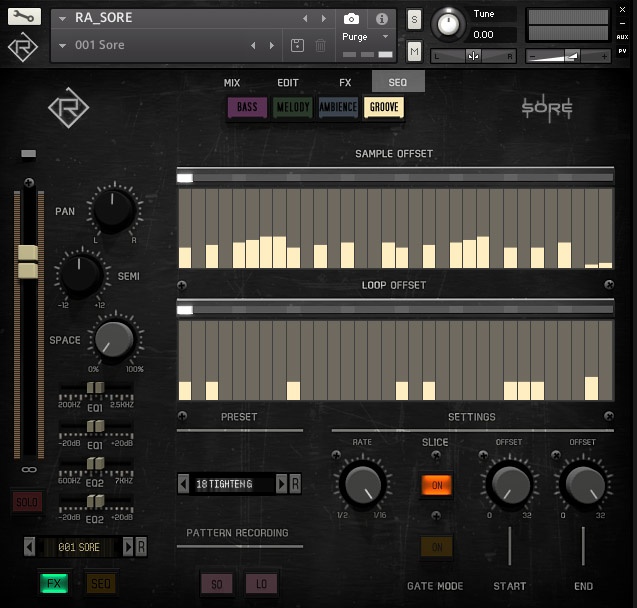Click the SOLO button
Screen dimensions: 637x608
[27, 502]
